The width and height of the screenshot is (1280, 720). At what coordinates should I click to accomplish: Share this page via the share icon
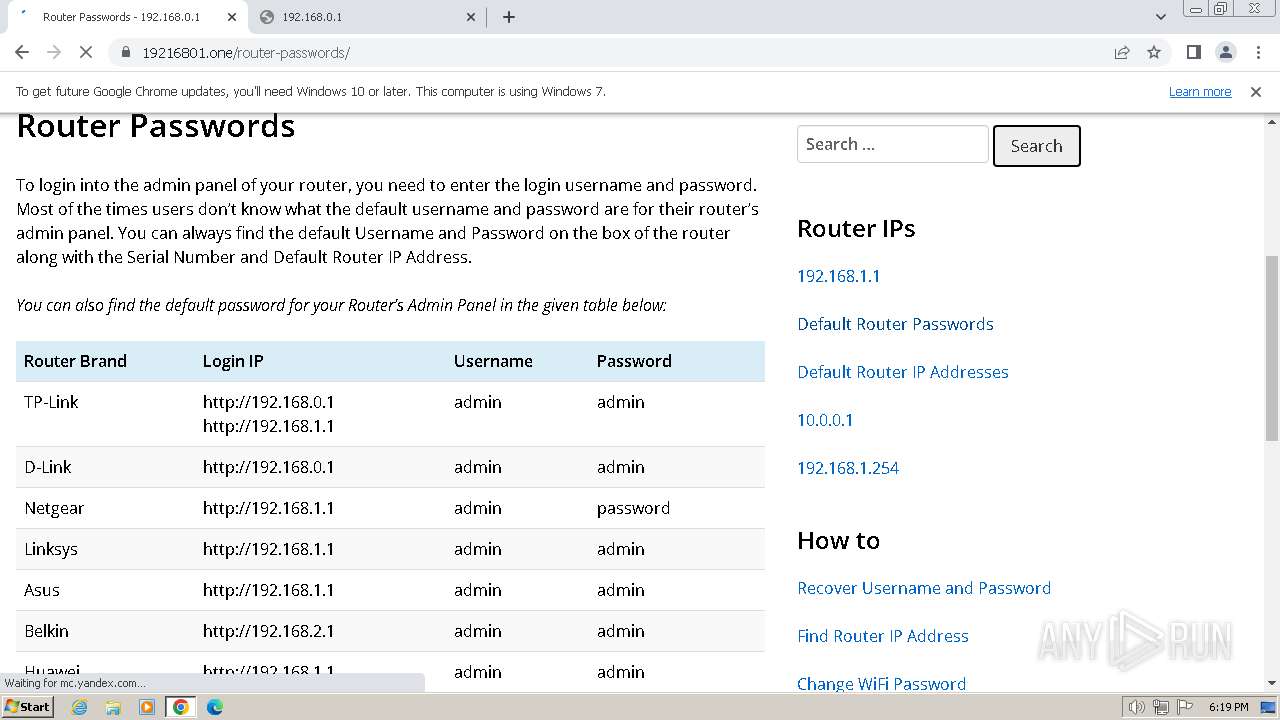coord(1122,53)
